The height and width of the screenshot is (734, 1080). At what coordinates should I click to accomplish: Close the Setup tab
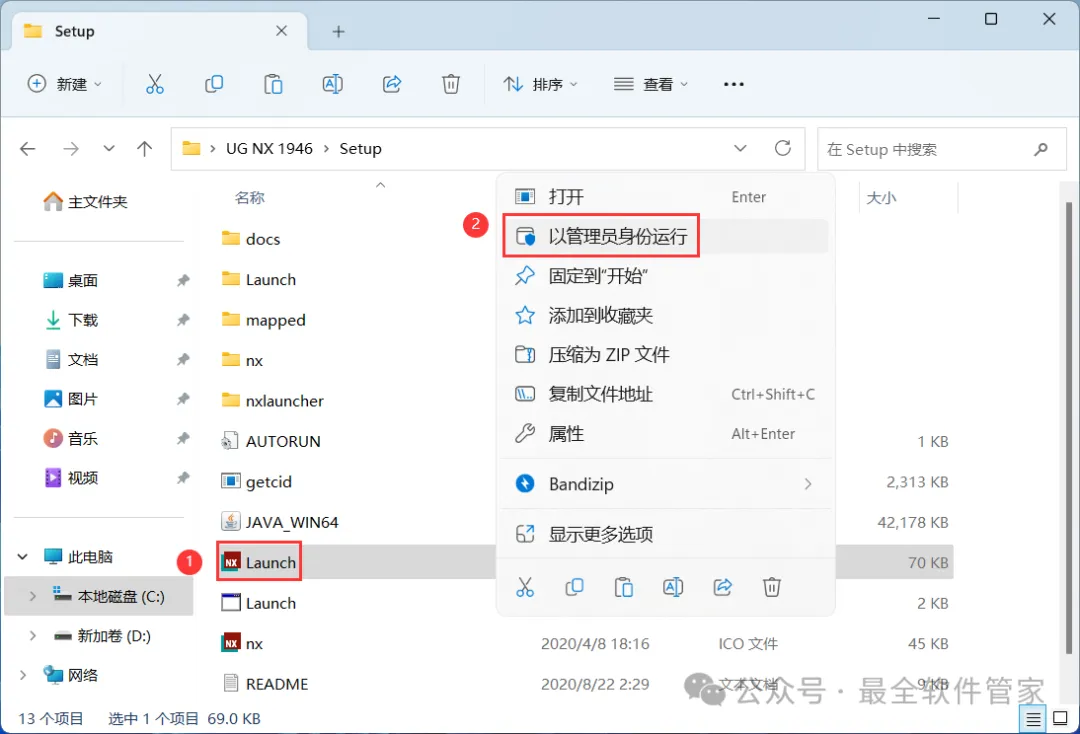(282, 31)
